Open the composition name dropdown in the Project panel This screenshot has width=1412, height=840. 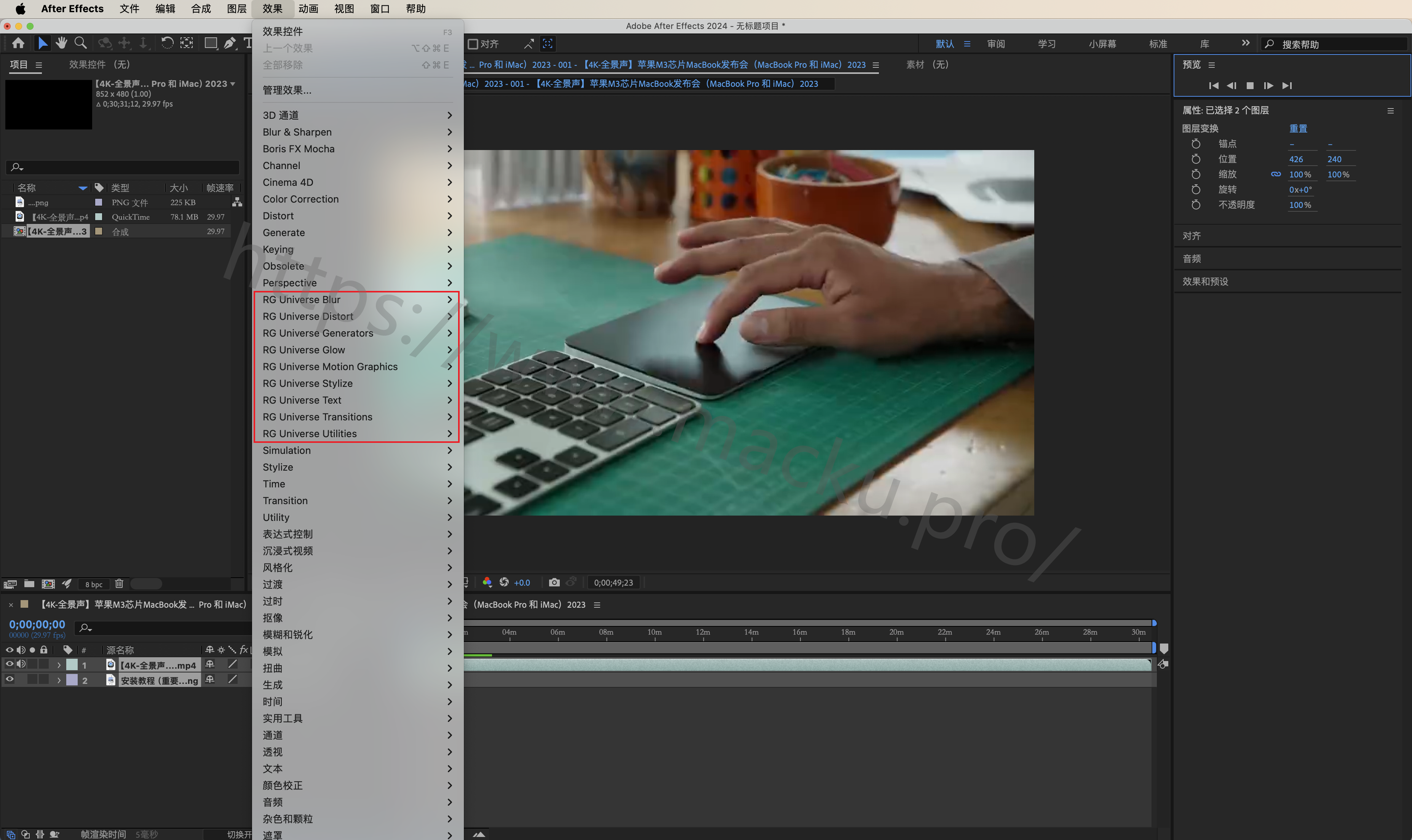click(233, 84)
